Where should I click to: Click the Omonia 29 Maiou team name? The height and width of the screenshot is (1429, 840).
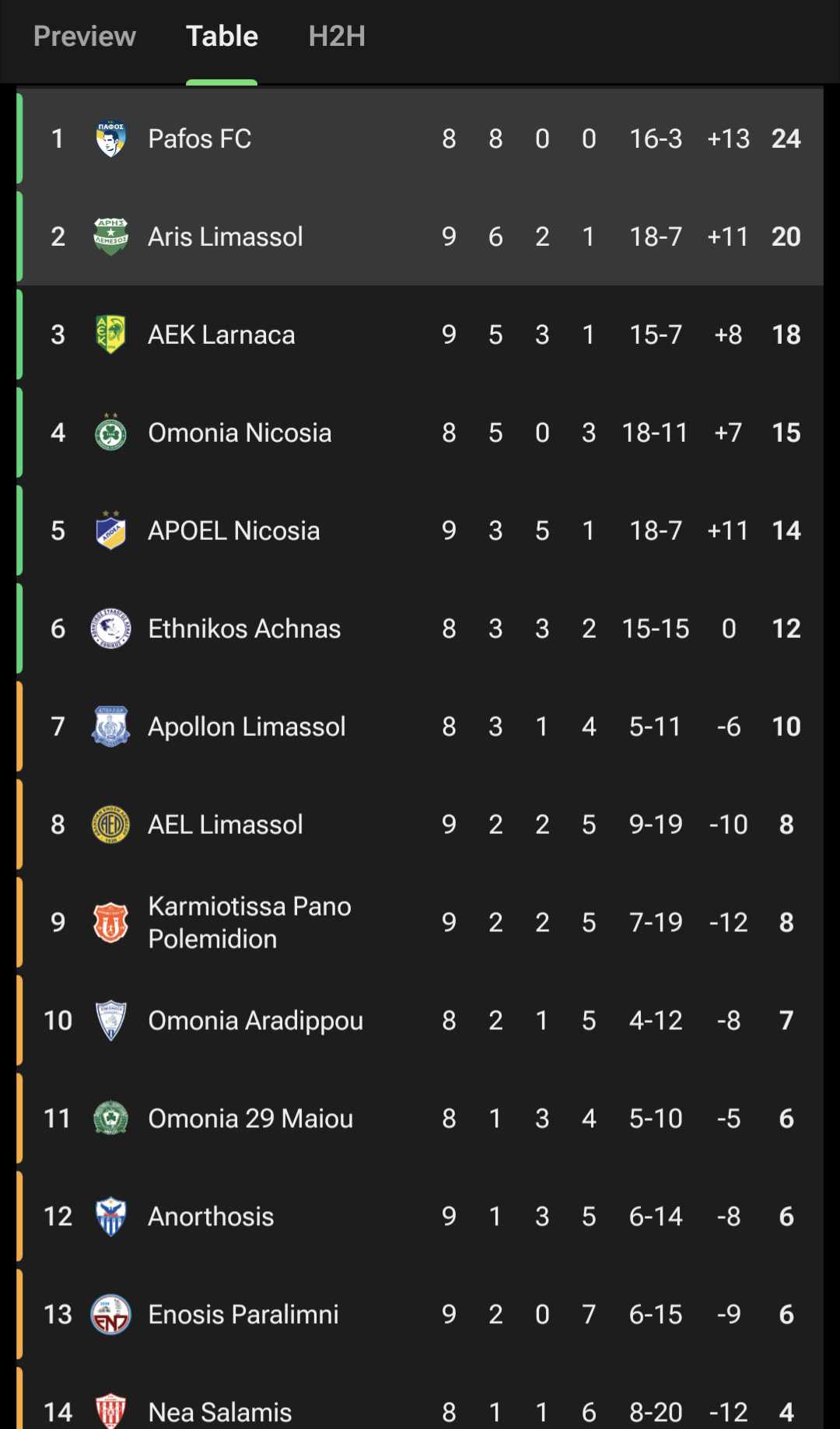pos(250,1119)
